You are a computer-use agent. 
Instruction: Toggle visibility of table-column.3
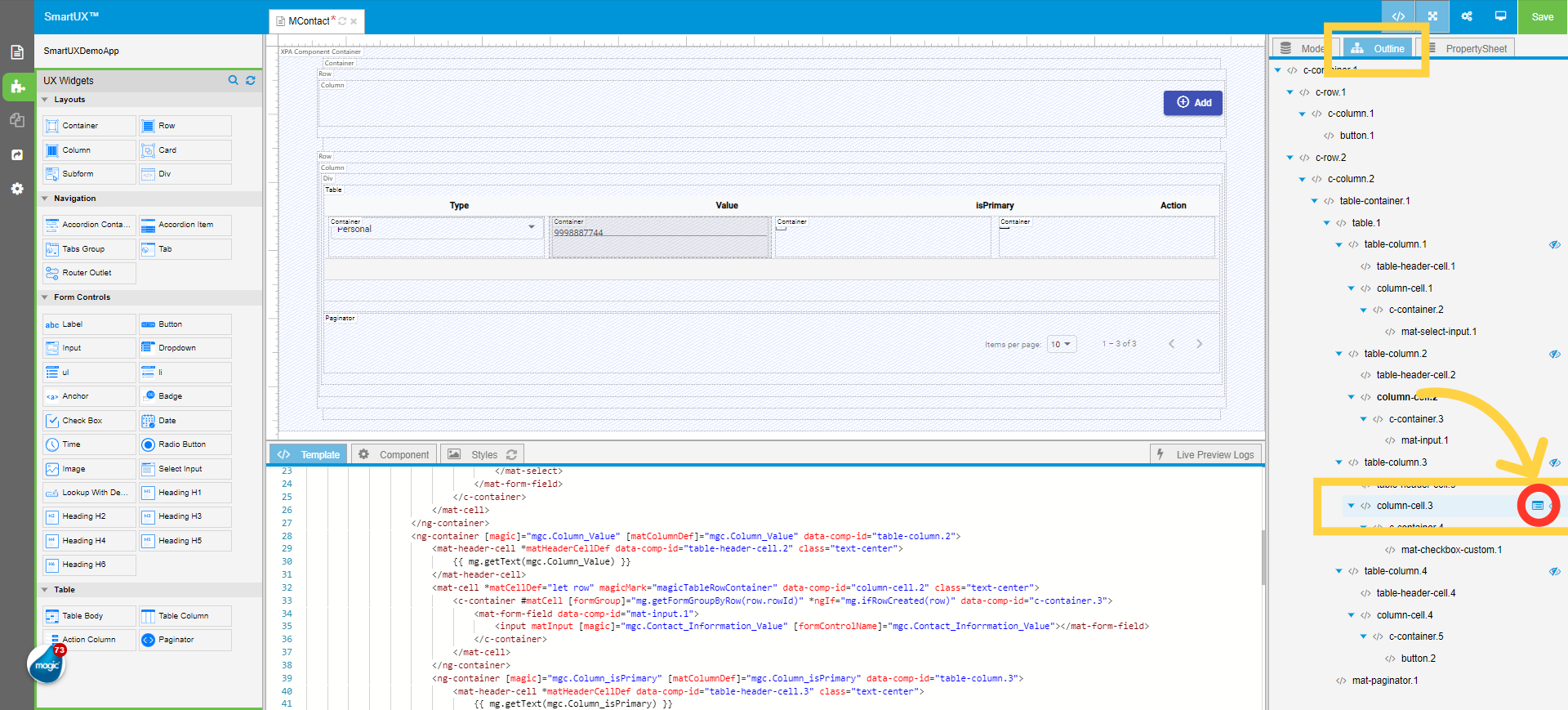click(x=1555, y=462)
